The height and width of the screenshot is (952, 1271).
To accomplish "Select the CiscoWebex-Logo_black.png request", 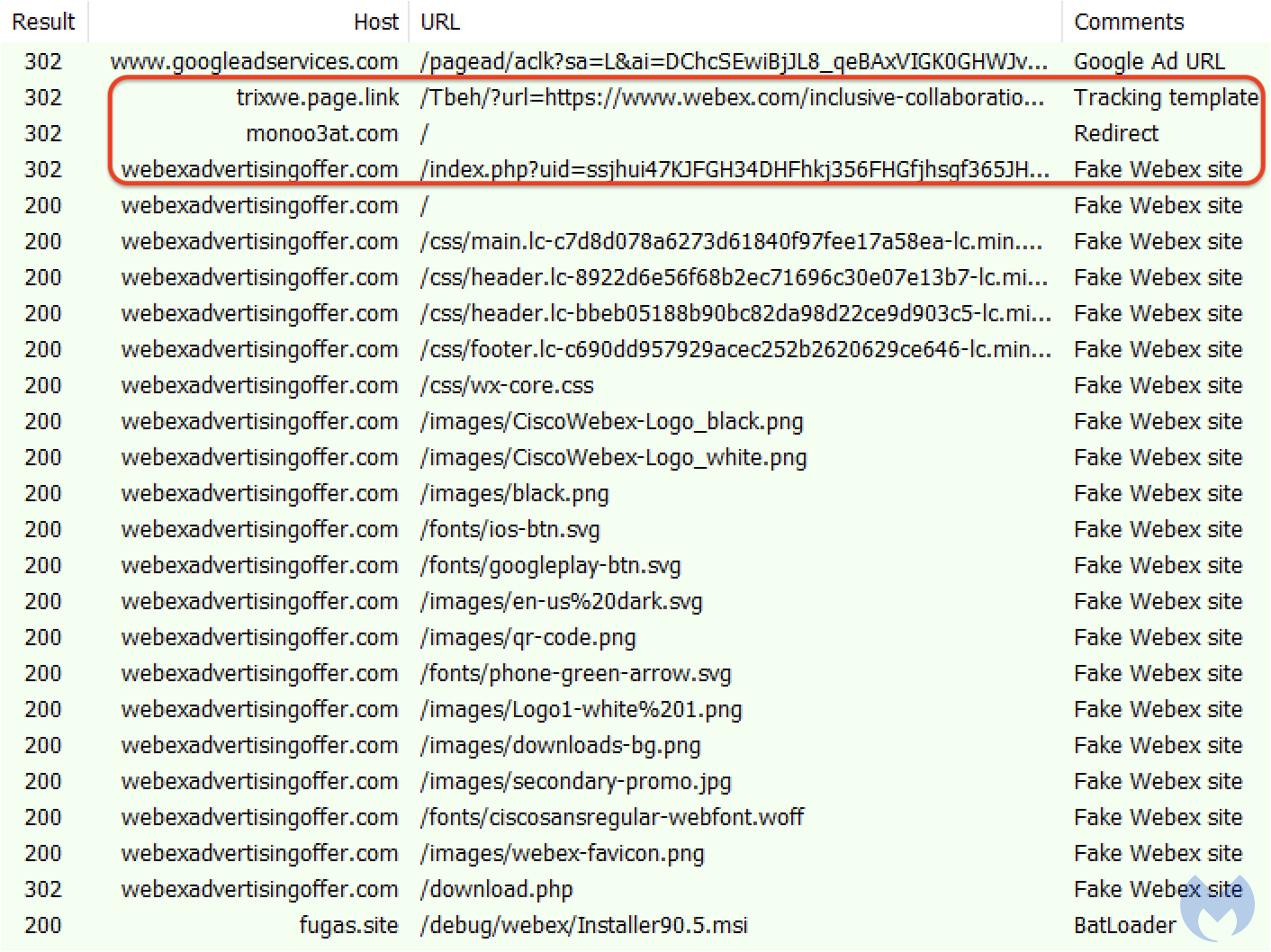I will 611,421.
